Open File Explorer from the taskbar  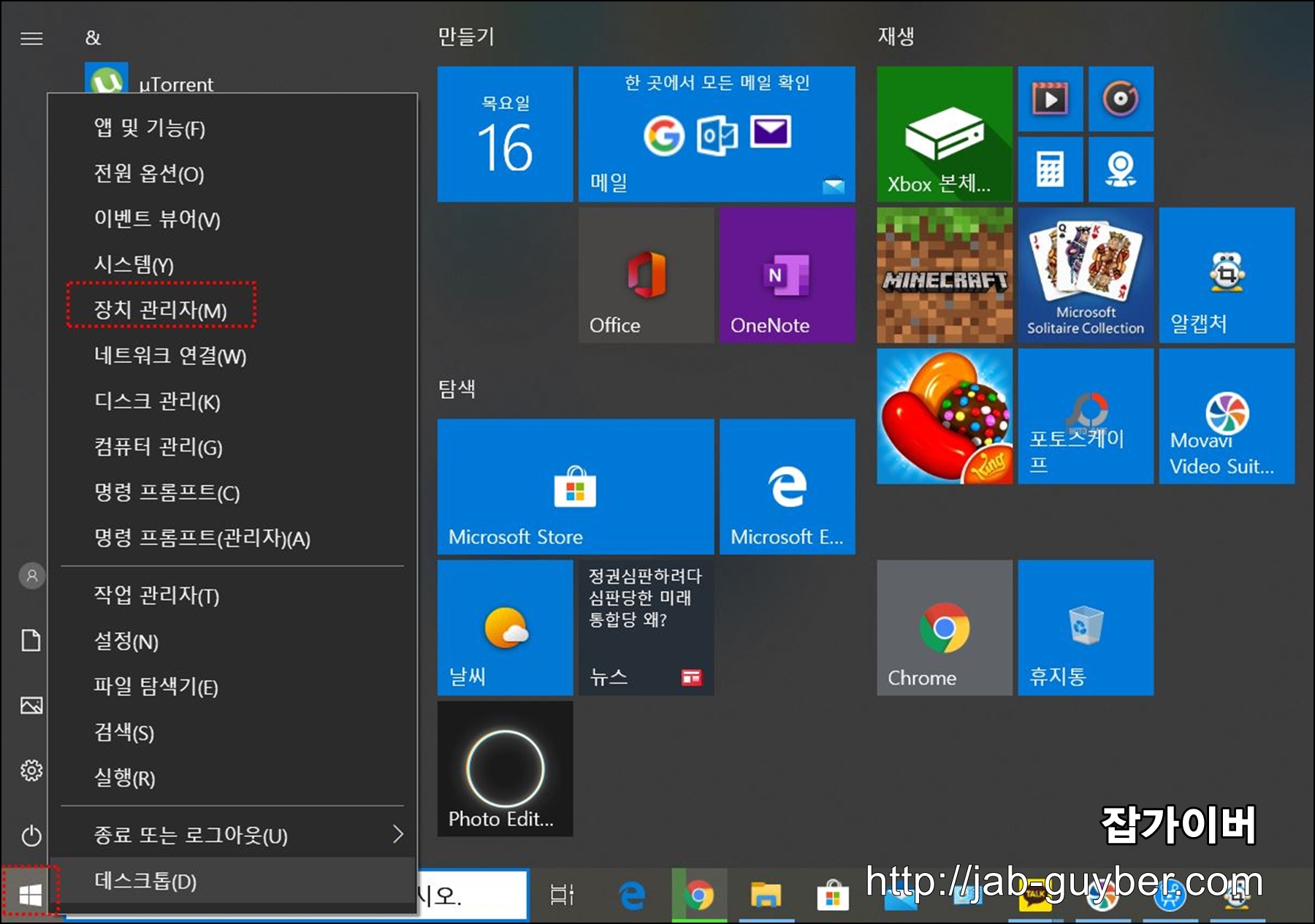[x=766, y=894]
